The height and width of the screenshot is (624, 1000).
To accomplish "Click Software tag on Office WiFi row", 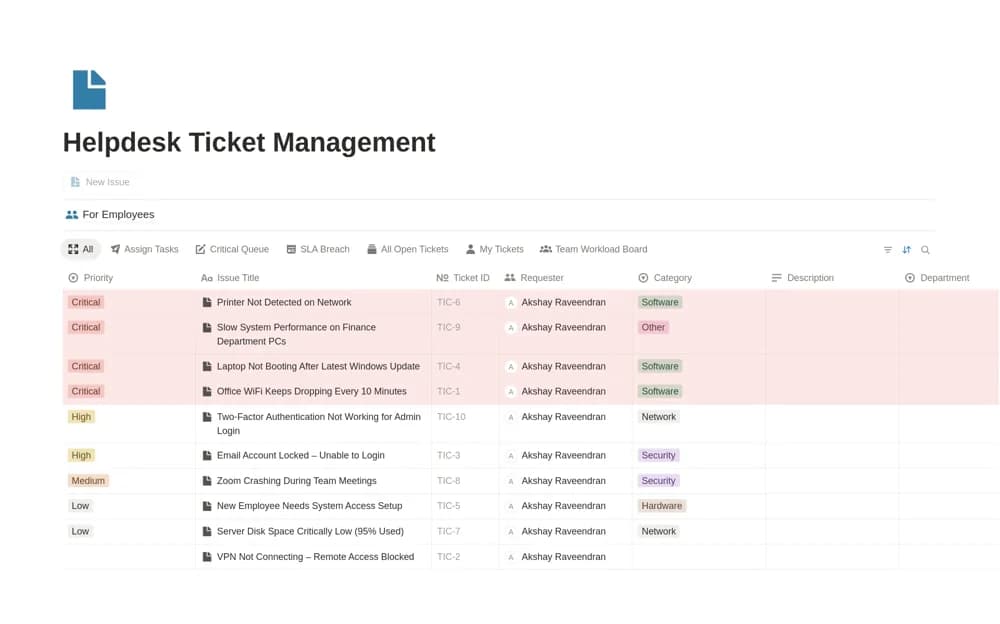I will point(660,392).
